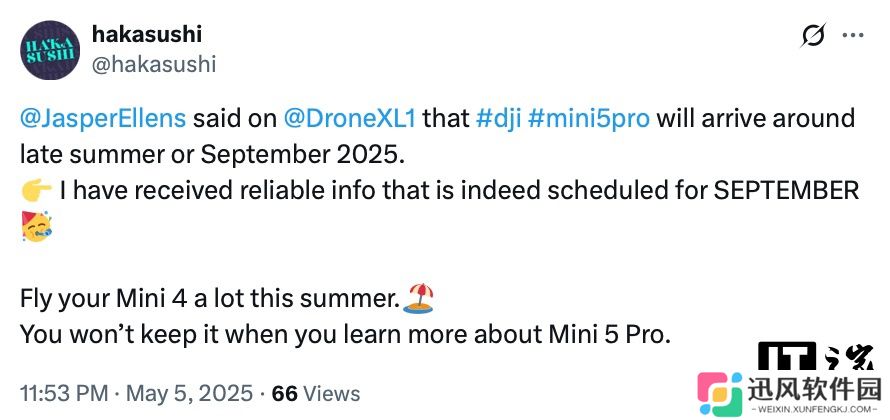Open the 11:53 PM timestamp

(64, 393)
